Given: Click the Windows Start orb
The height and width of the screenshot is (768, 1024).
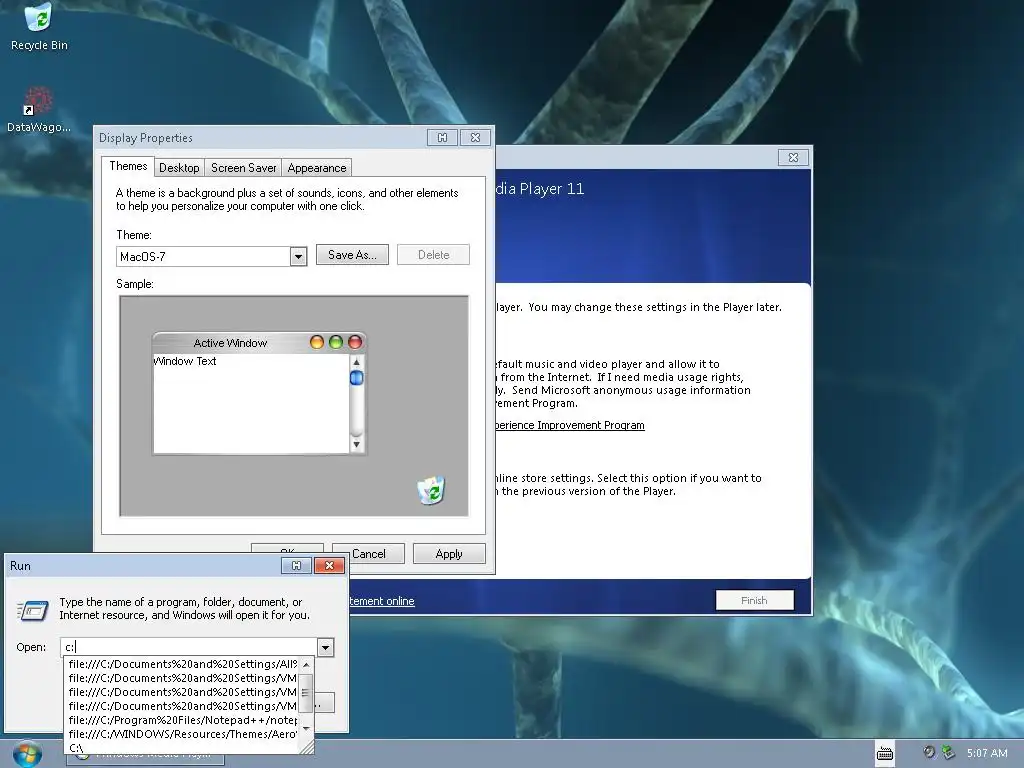Looking at the screenshot, I should click(27, 754).
